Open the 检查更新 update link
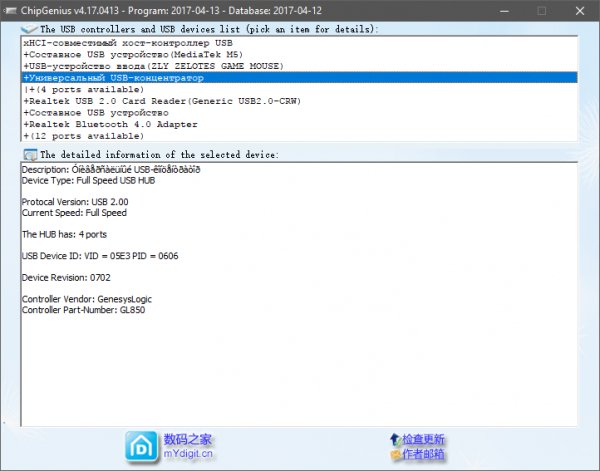Screen dimensions: 600x471 (423, 439)
